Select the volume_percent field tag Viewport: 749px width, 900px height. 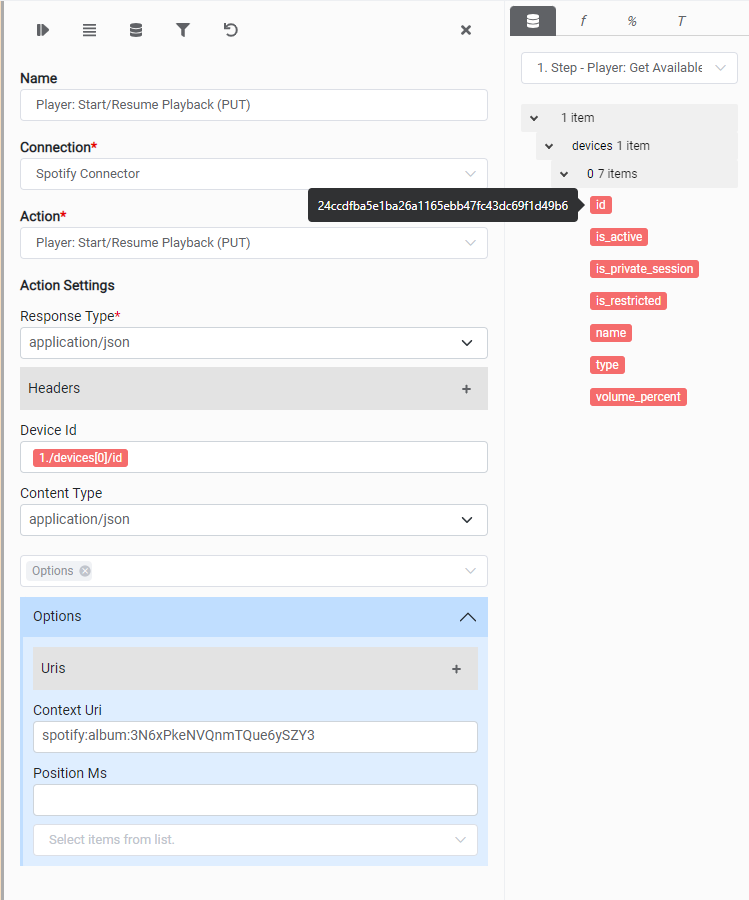pyautogui.click(x=638, y=397)
